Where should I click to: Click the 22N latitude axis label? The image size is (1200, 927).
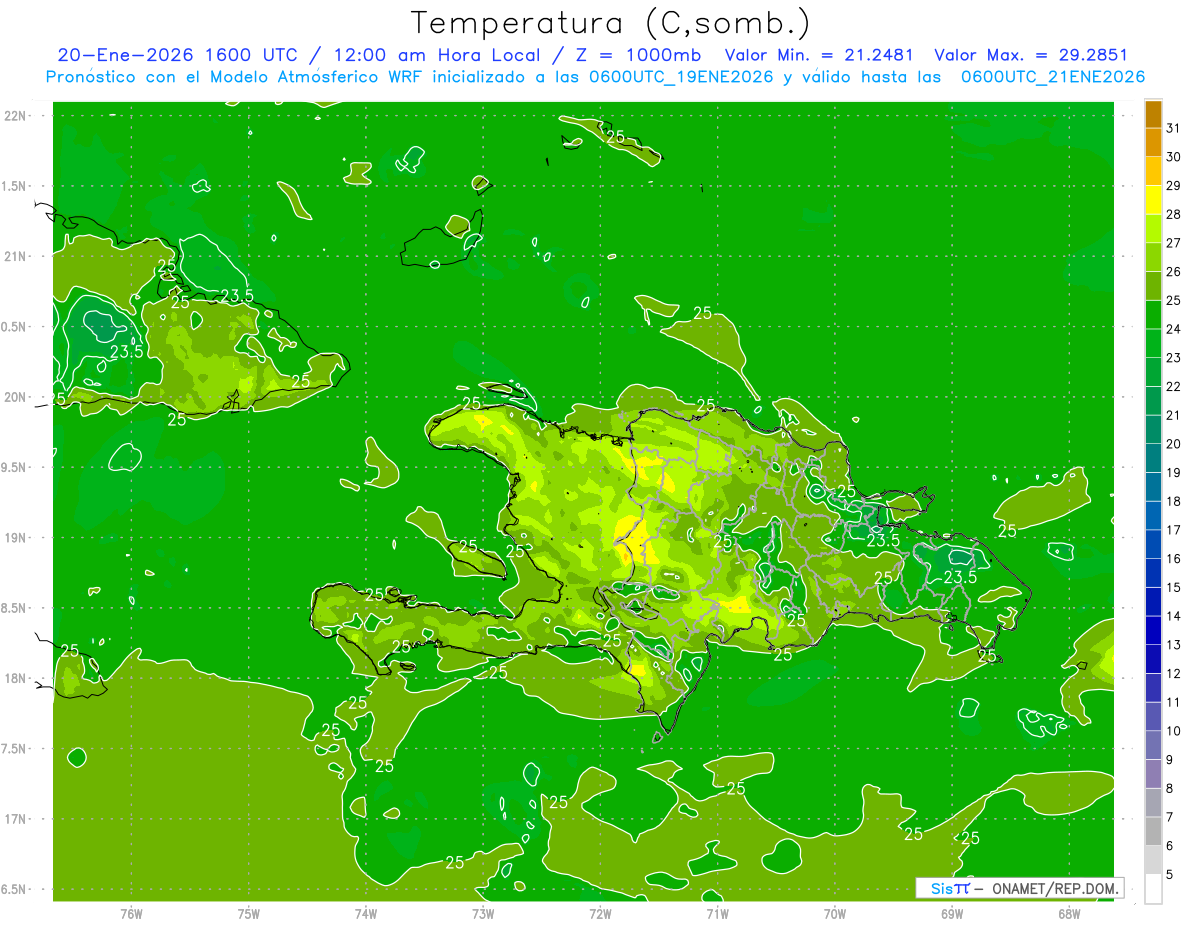coord(16,116)
